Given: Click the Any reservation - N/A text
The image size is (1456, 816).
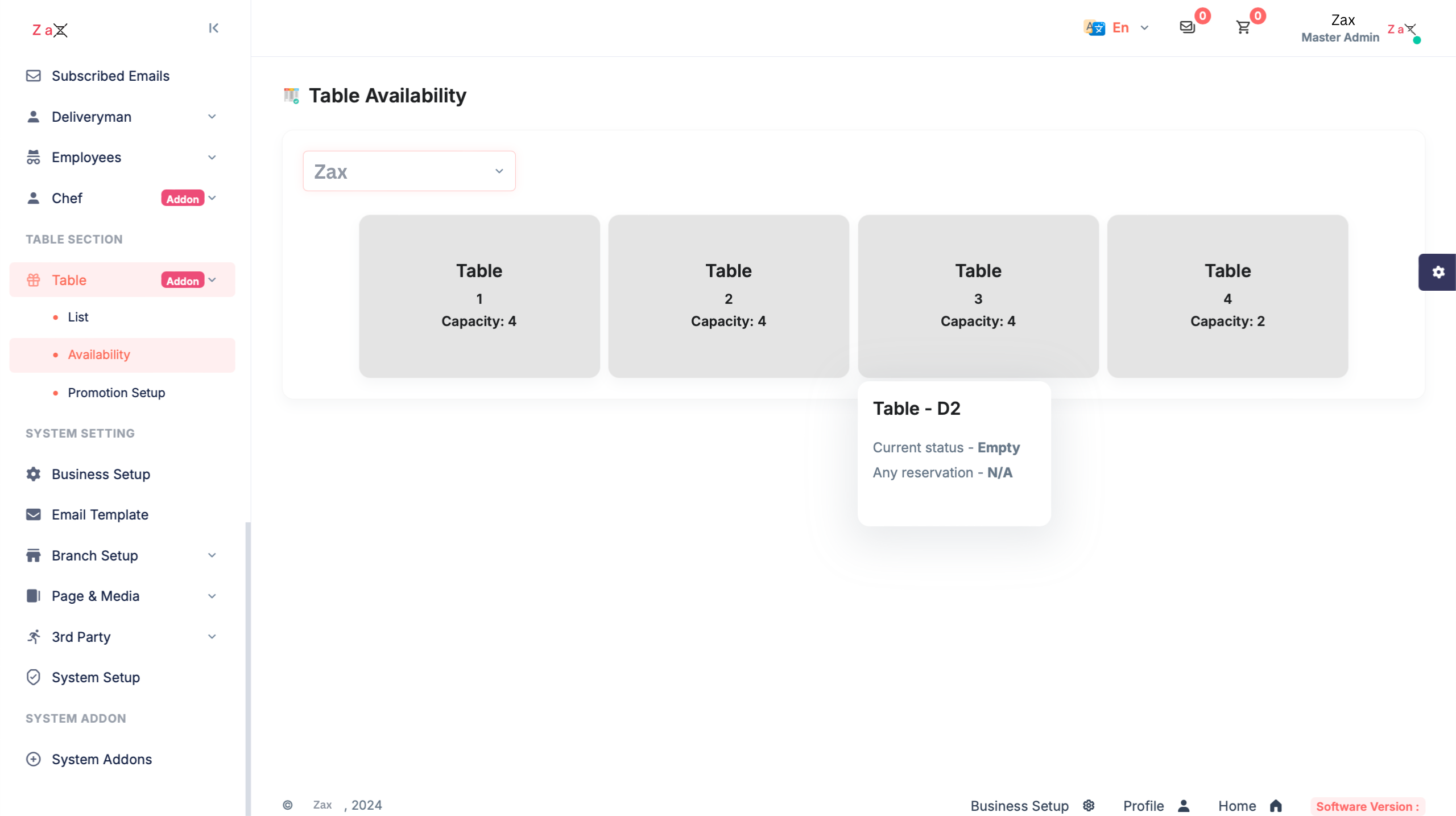Looking at the screenshot, I should (x=942, y=472).
